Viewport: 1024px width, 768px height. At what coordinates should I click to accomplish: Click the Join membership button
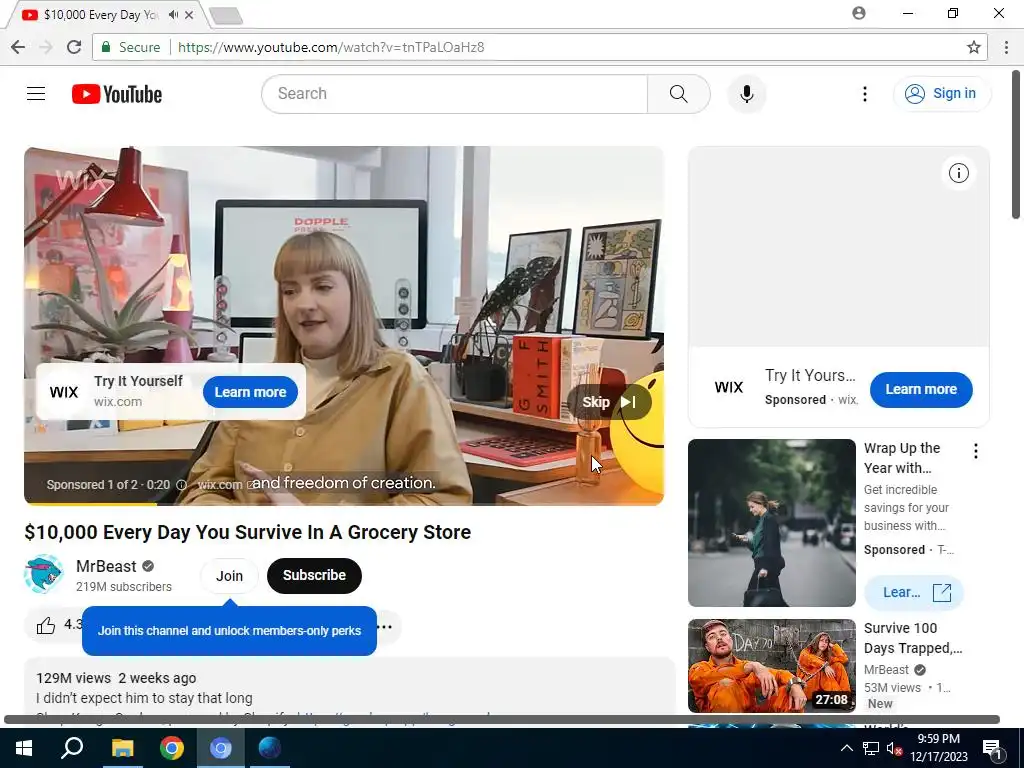pyautogui.click(x=229, y=576)
